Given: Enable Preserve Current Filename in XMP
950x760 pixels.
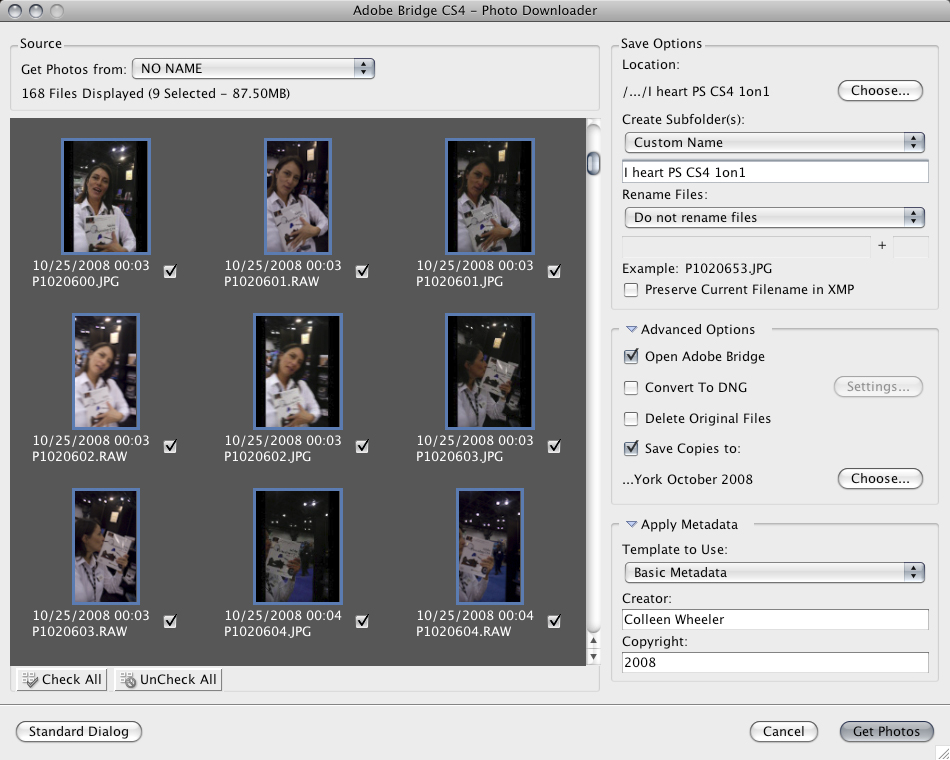Looking at the screenshot, I should tap(631, 290).
